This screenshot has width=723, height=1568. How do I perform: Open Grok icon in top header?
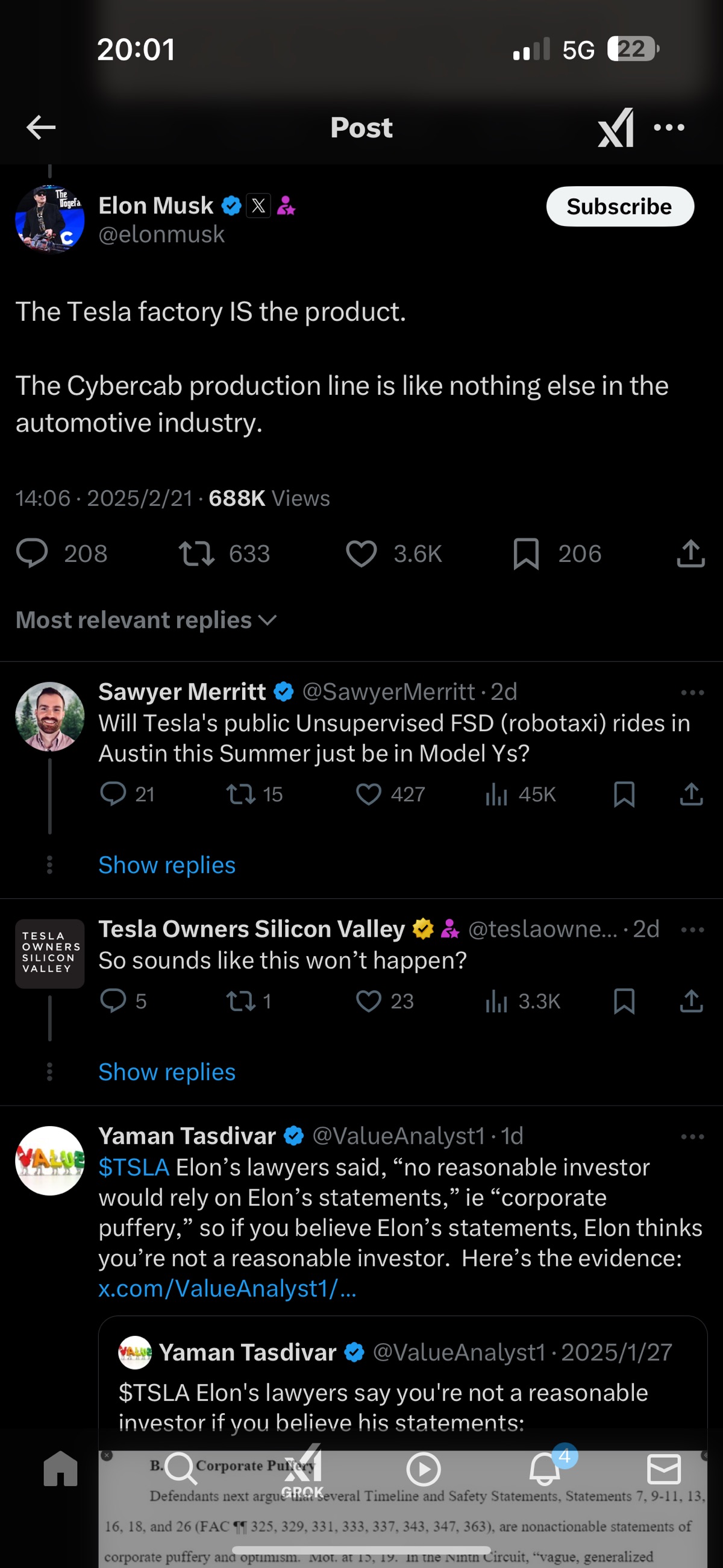(x=615, y=127)
